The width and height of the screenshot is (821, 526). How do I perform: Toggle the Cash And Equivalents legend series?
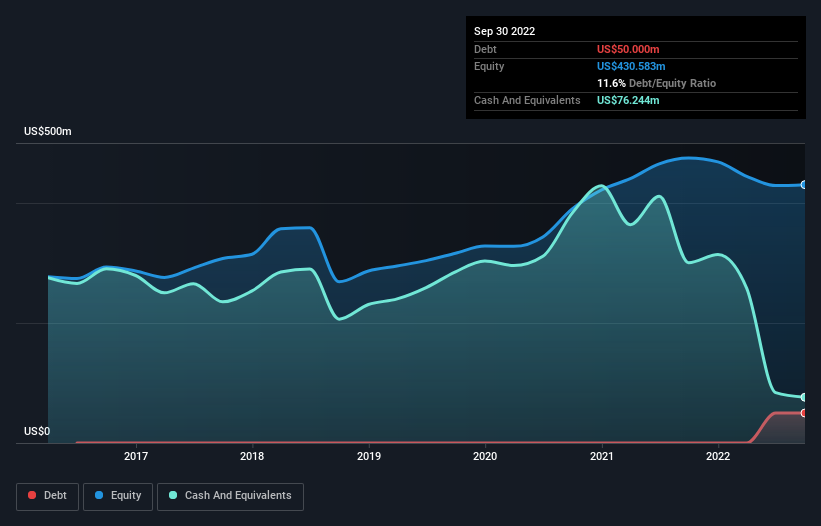[230, 496]
